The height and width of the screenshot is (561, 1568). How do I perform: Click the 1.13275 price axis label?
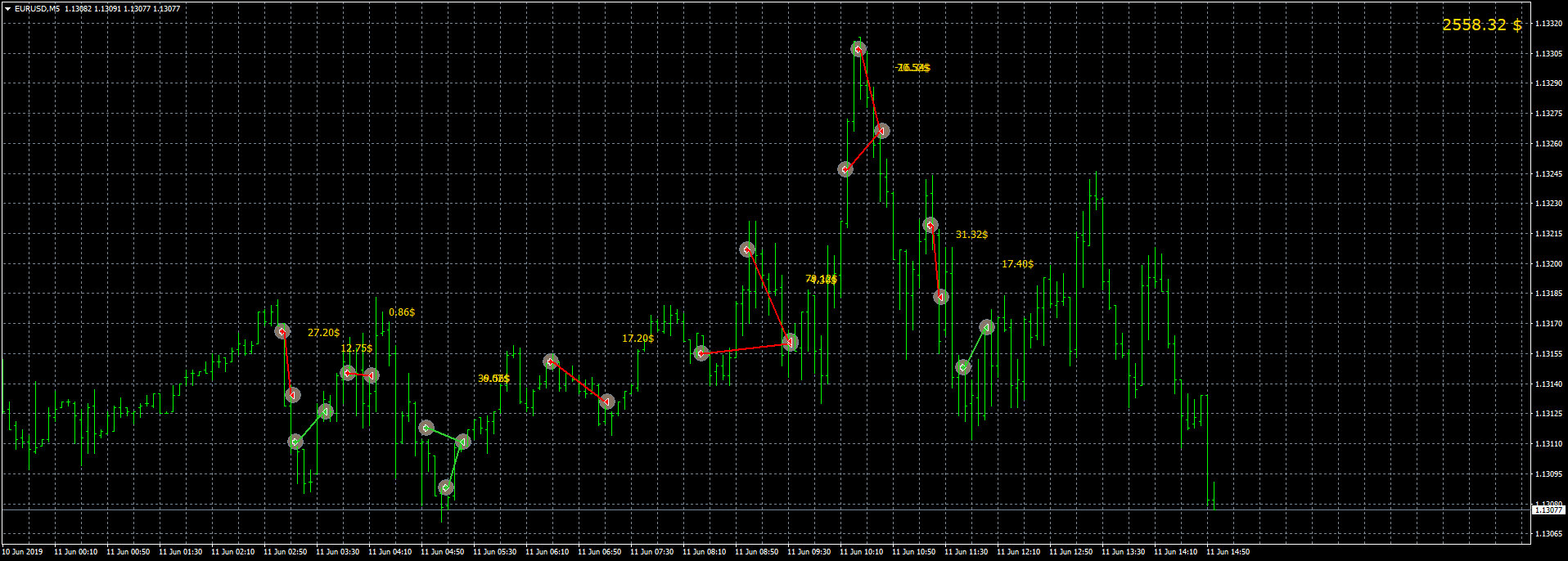click(1548, 114)
